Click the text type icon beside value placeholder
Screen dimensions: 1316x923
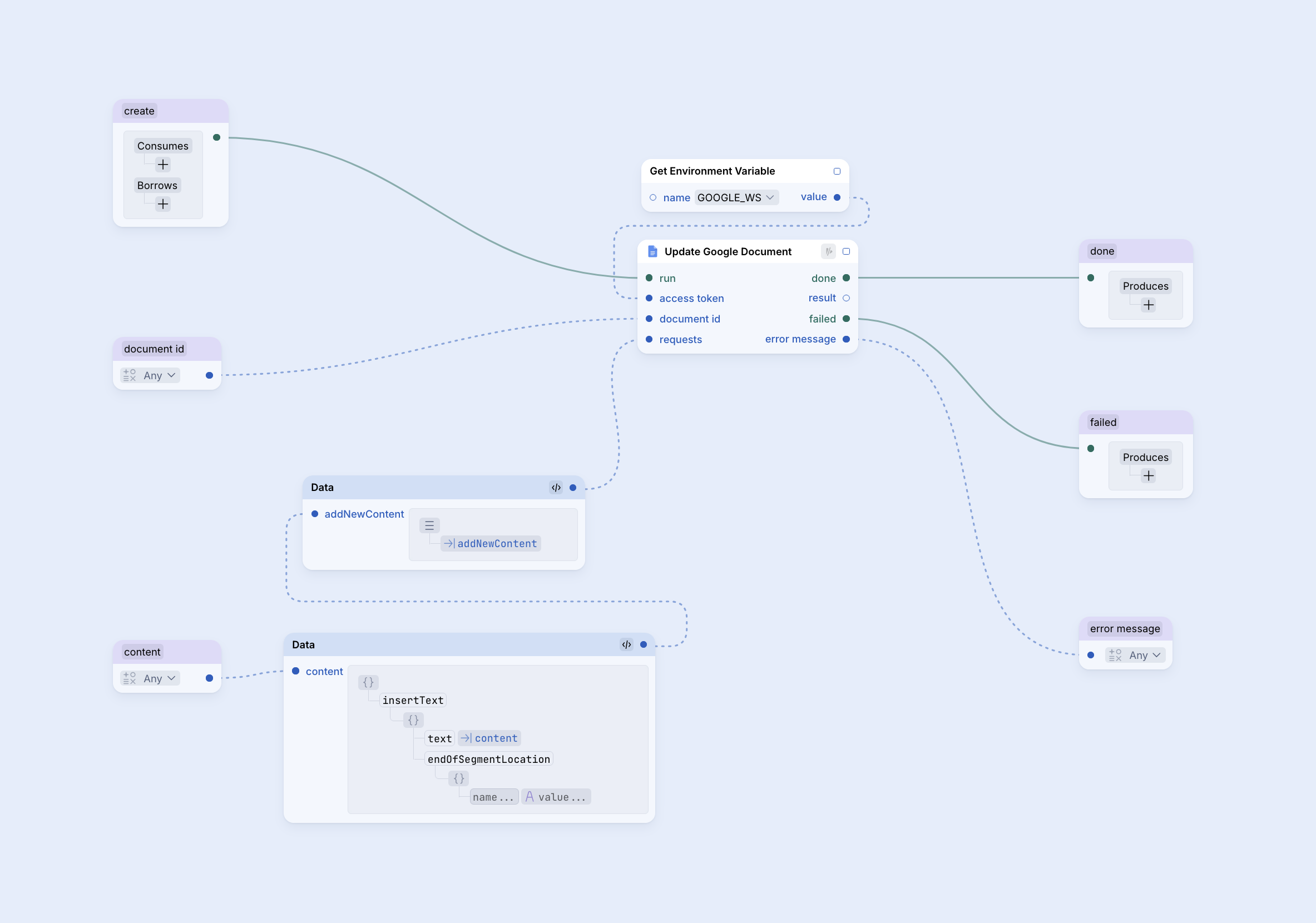[x=530, y=796]
